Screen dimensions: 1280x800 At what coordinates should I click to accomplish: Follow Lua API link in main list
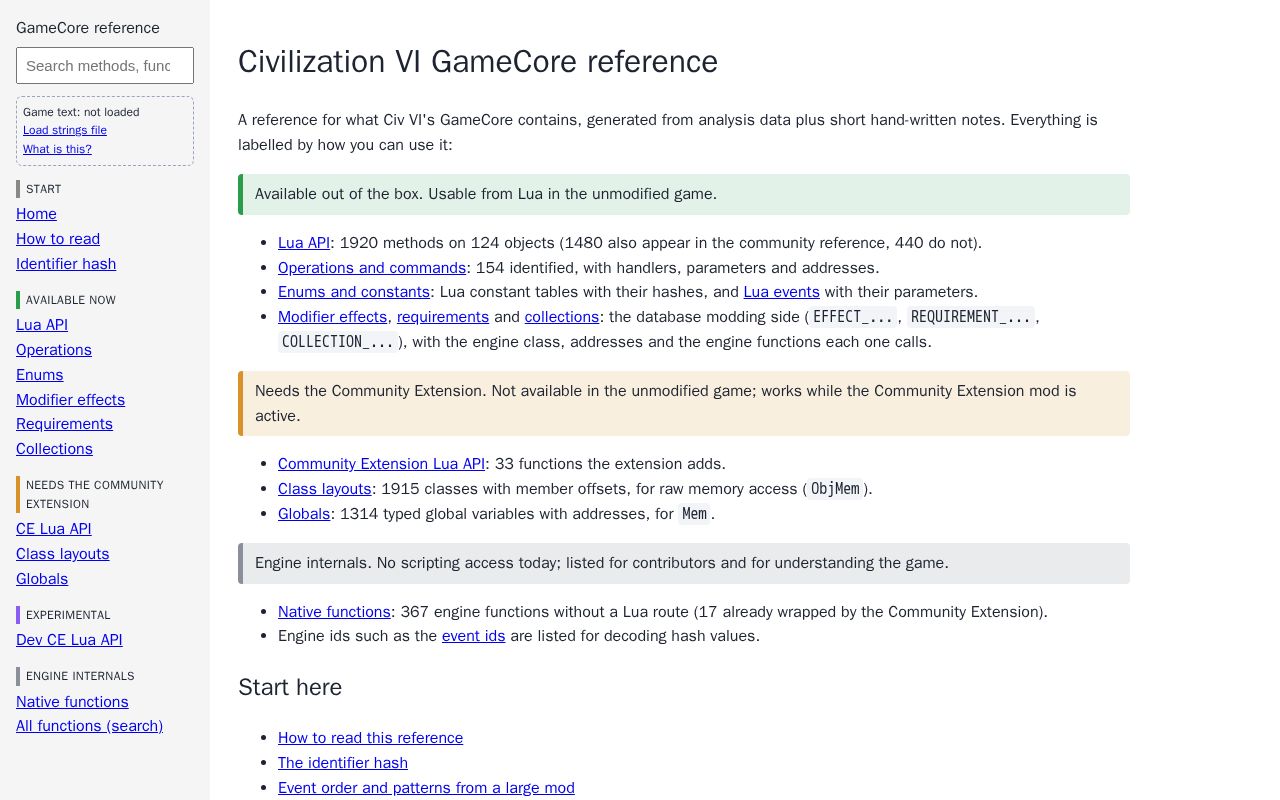(x=304, y=243)
